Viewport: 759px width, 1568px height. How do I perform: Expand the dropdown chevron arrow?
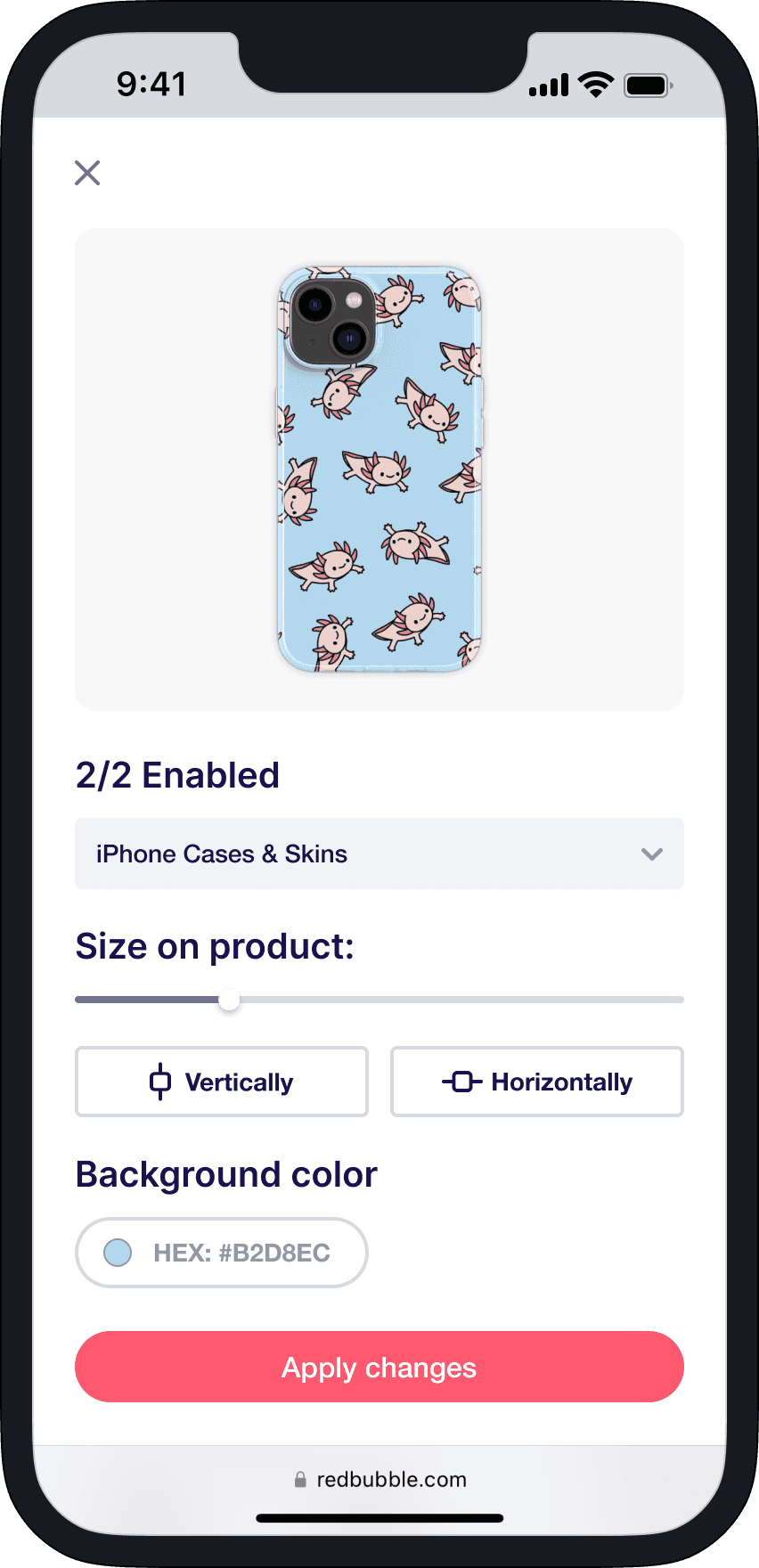pos(652,853)
